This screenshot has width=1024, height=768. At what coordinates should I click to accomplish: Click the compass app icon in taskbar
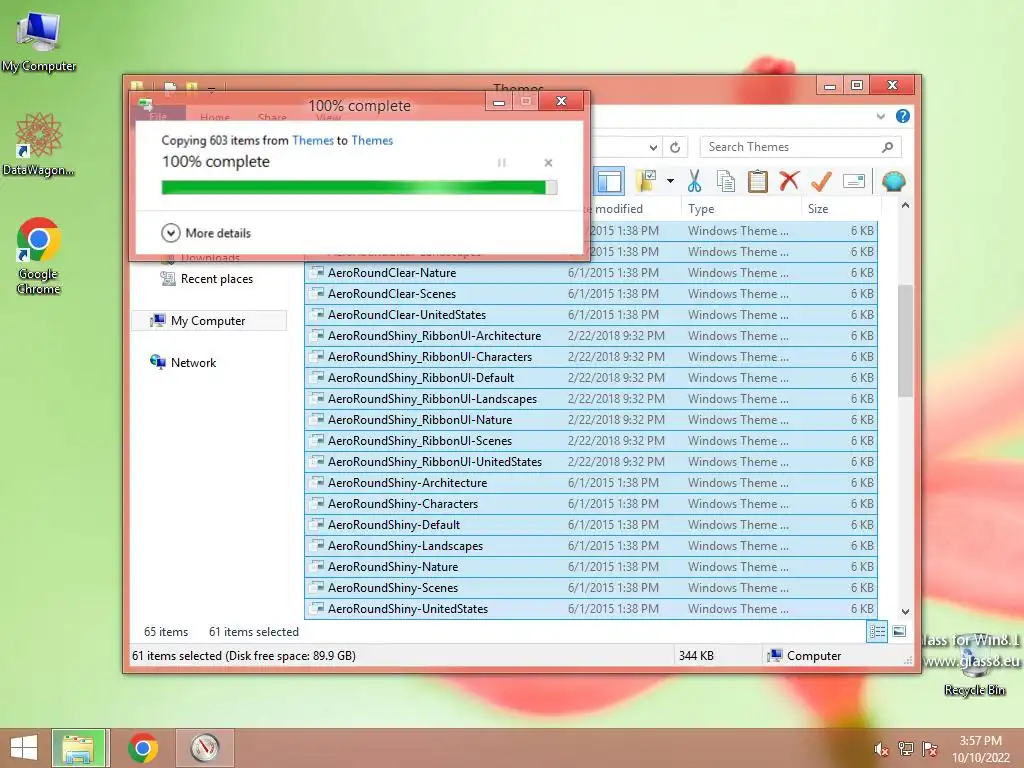pos(204,748)
